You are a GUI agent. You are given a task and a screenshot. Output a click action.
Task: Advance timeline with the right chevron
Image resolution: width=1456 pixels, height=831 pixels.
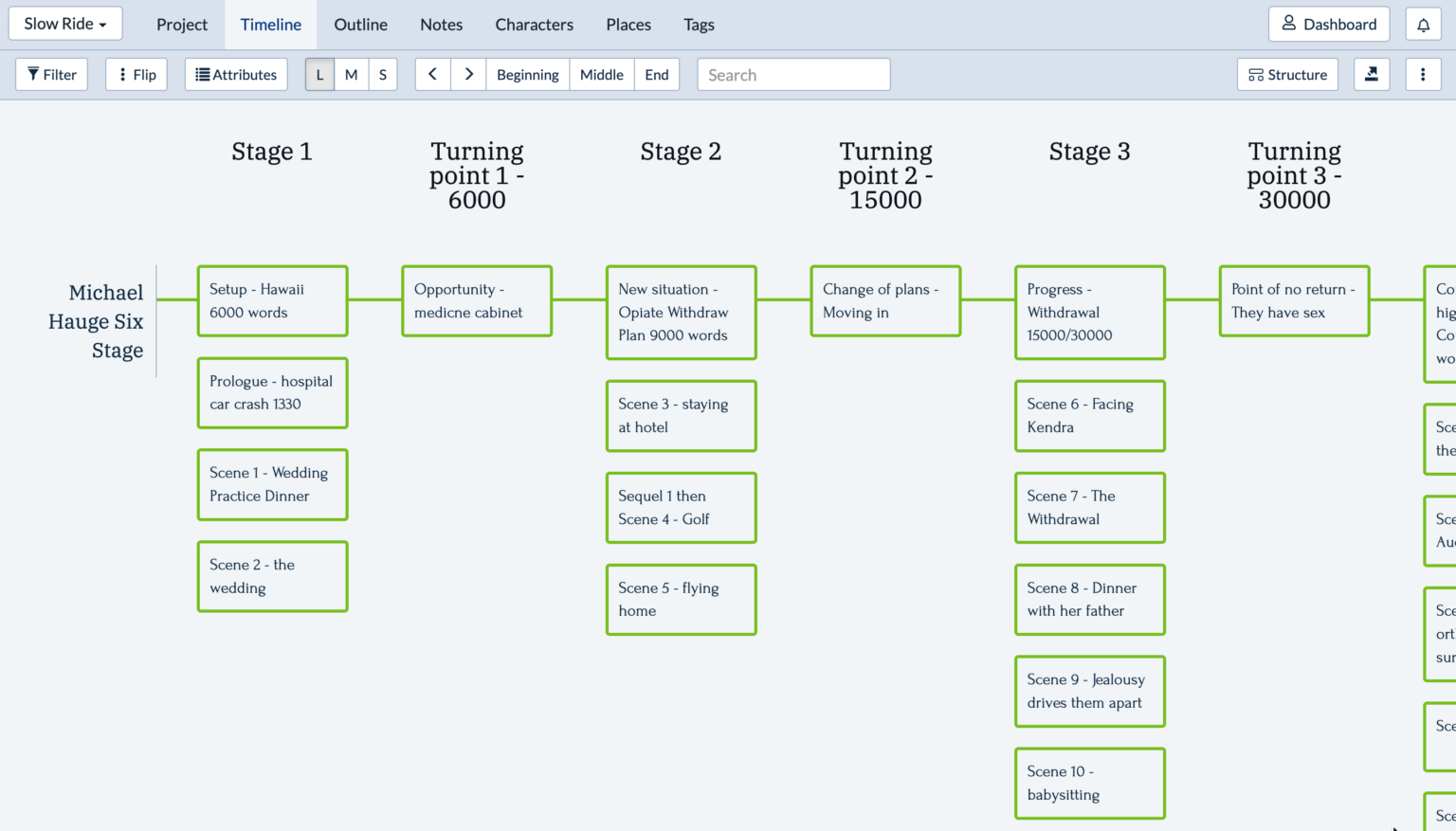coord(468,74)
